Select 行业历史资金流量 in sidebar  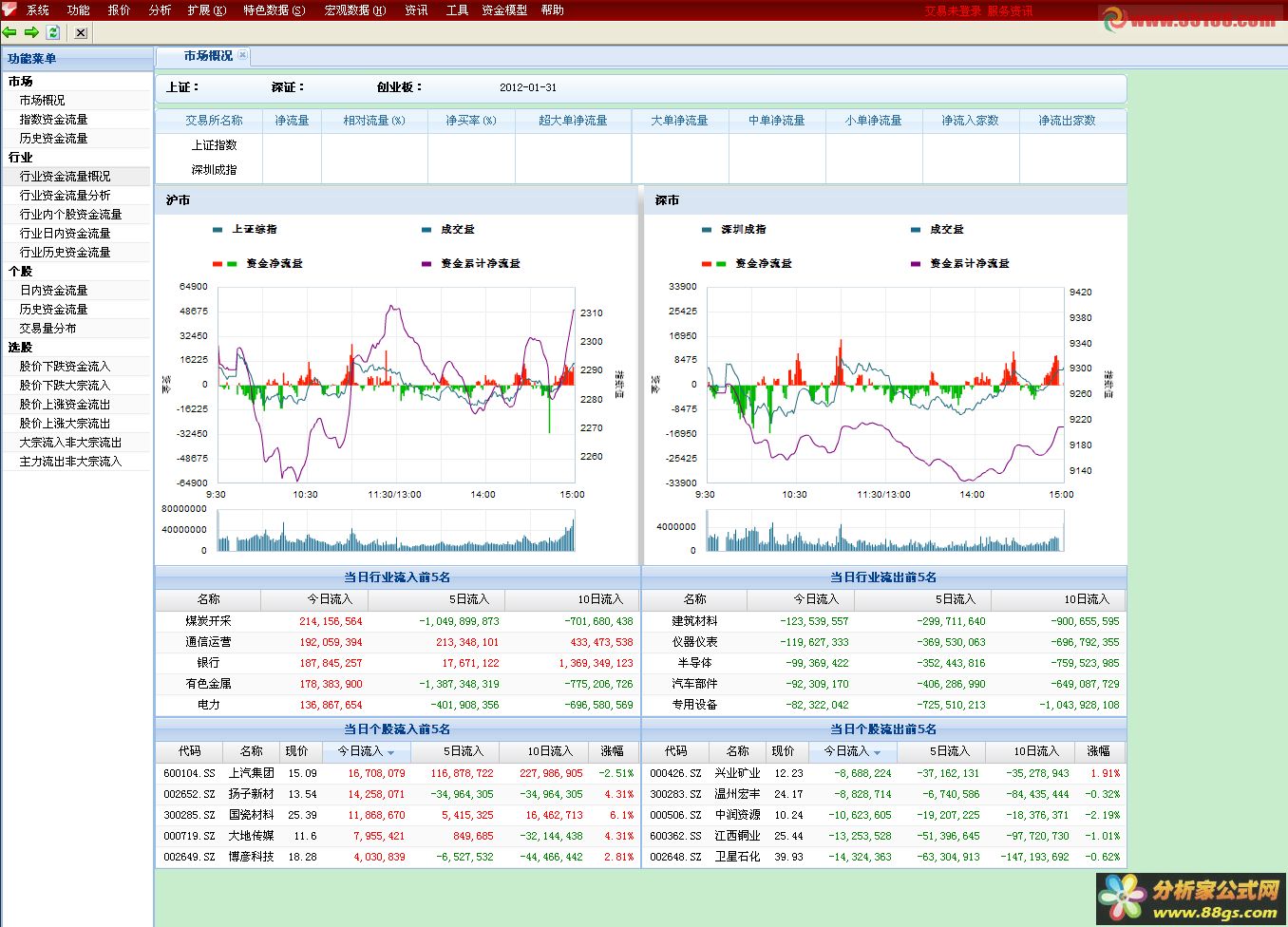66,253
